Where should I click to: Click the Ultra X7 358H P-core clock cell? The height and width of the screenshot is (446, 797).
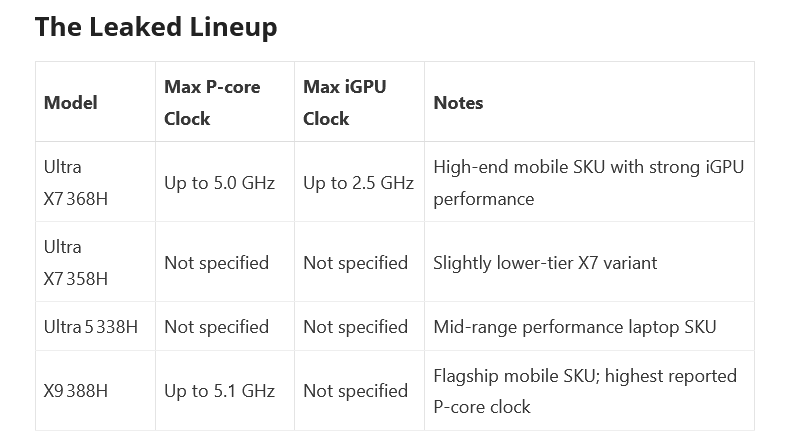[x=216, y=263]
